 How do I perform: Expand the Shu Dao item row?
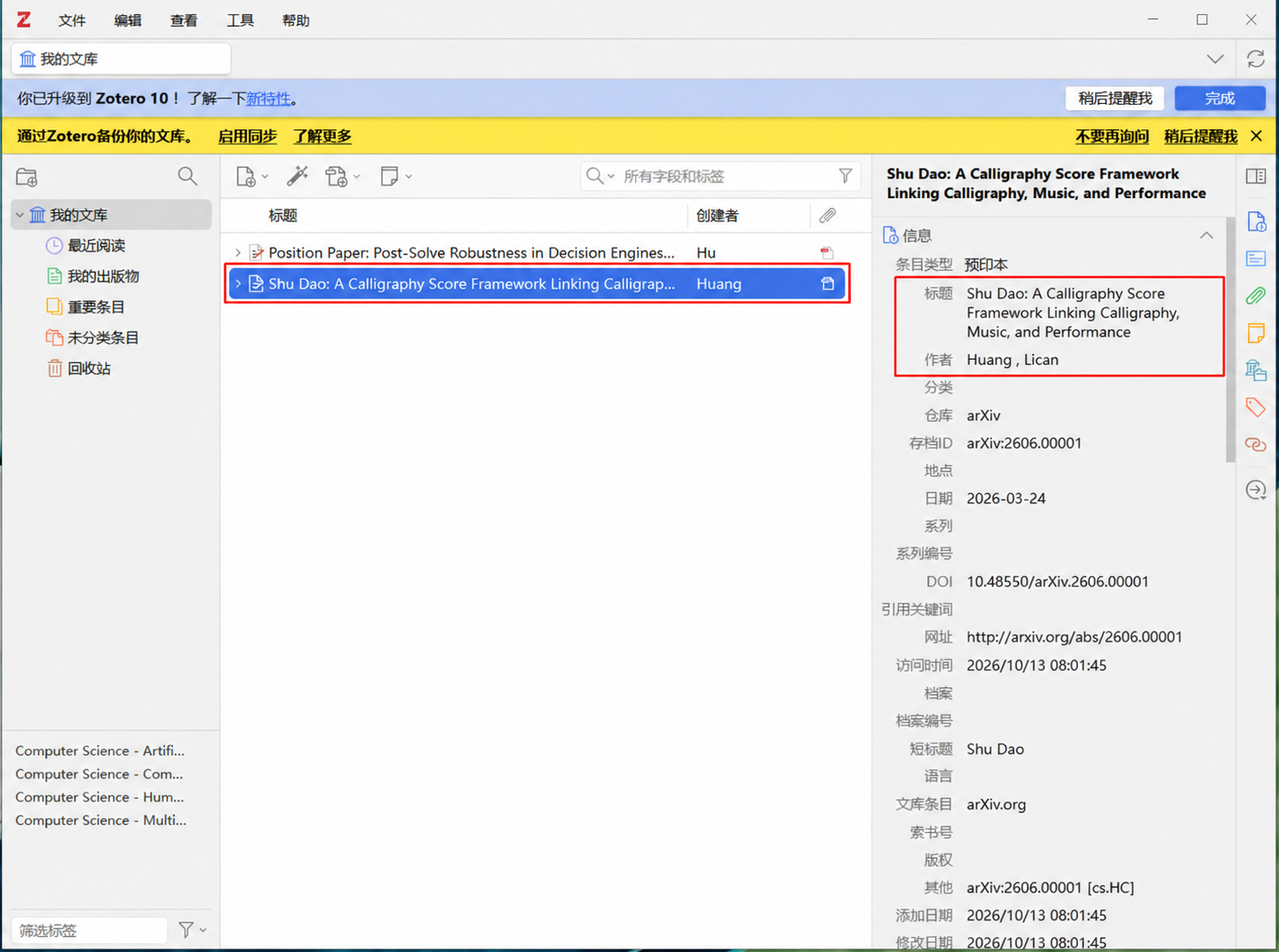pyautogui.click(x=238, y=283)
